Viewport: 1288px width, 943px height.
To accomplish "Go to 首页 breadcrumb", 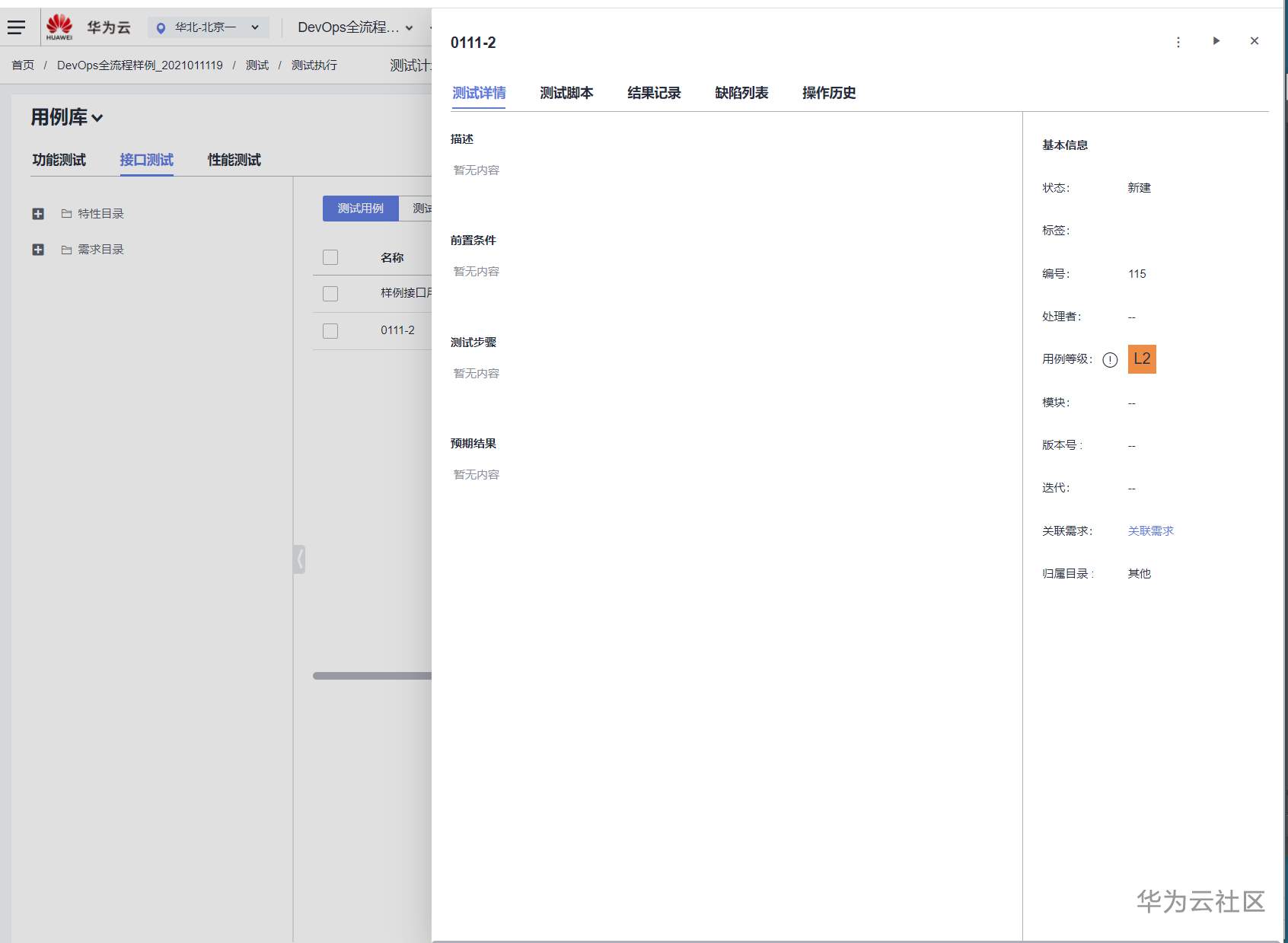I will coord(23,65).
